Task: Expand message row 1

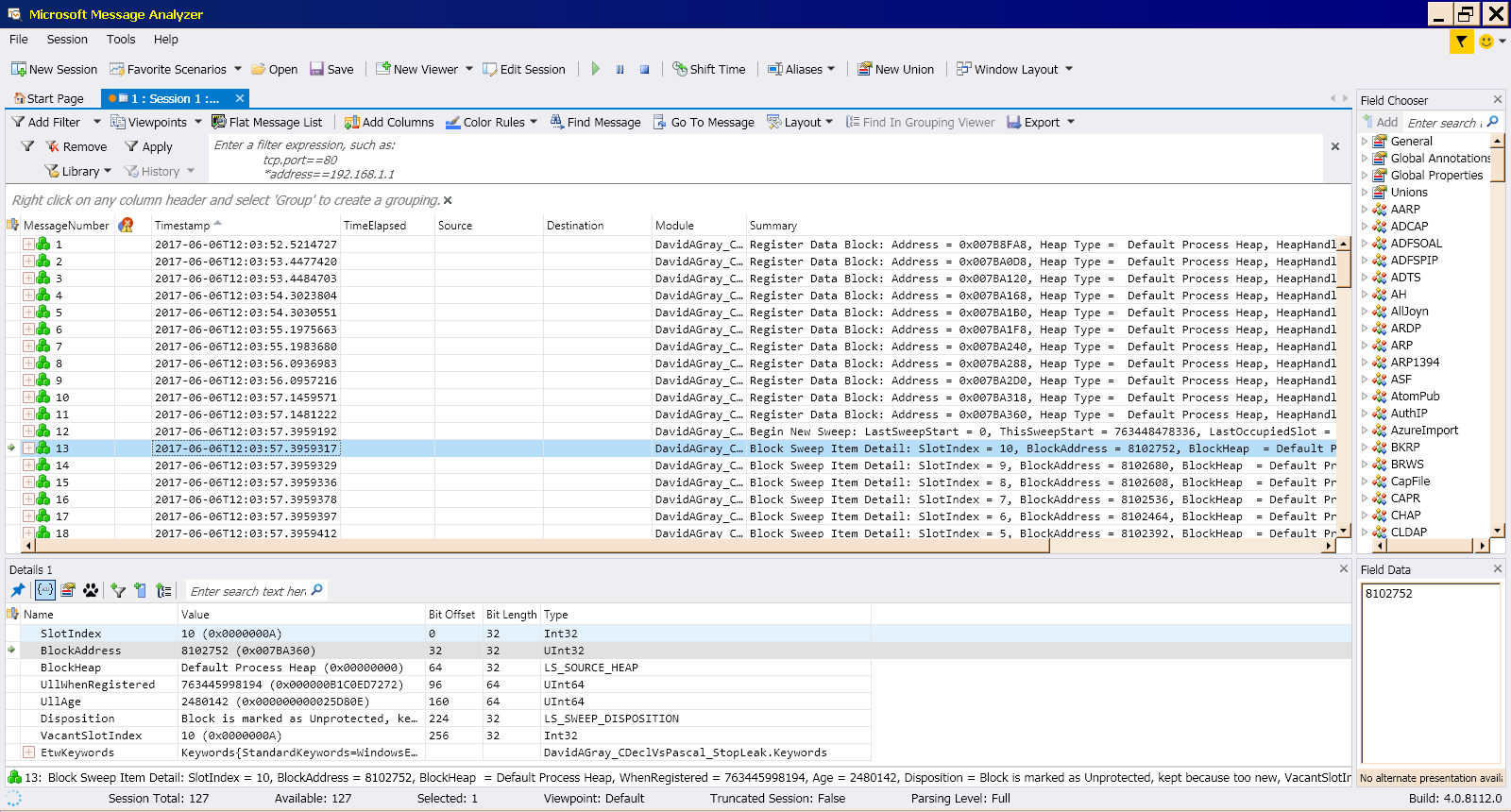Action: 28,245
